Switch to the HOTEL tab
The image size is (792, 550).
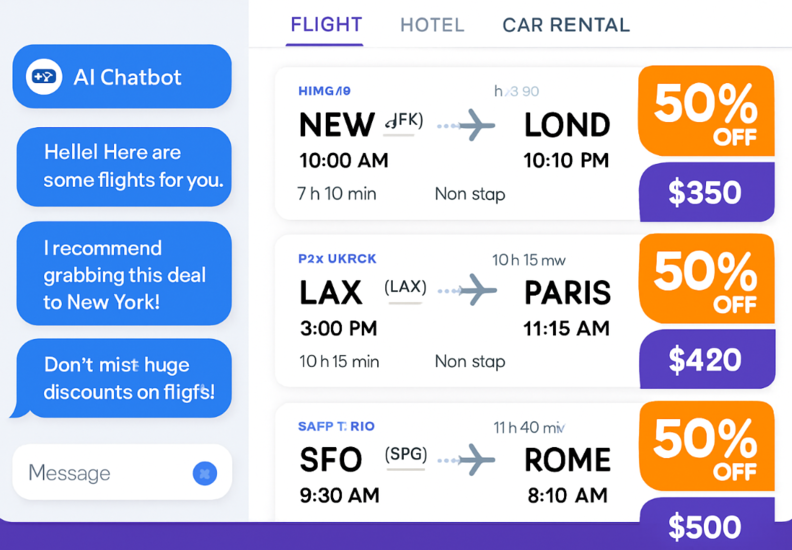coord(432,25)
